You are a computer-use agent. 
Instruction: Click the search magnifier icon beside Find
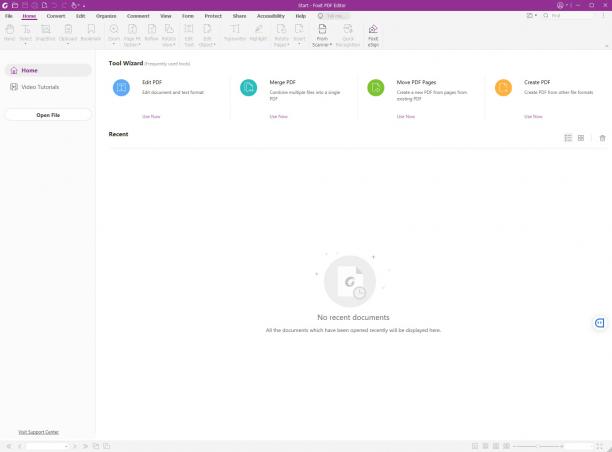(x=546, y=16)
